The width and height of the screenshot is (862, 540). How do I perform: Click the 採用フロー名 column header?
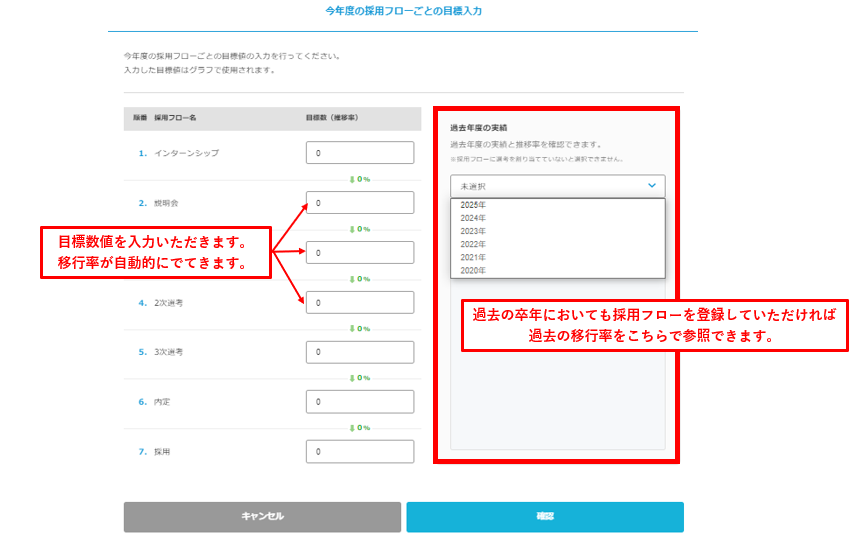(175, 118)
